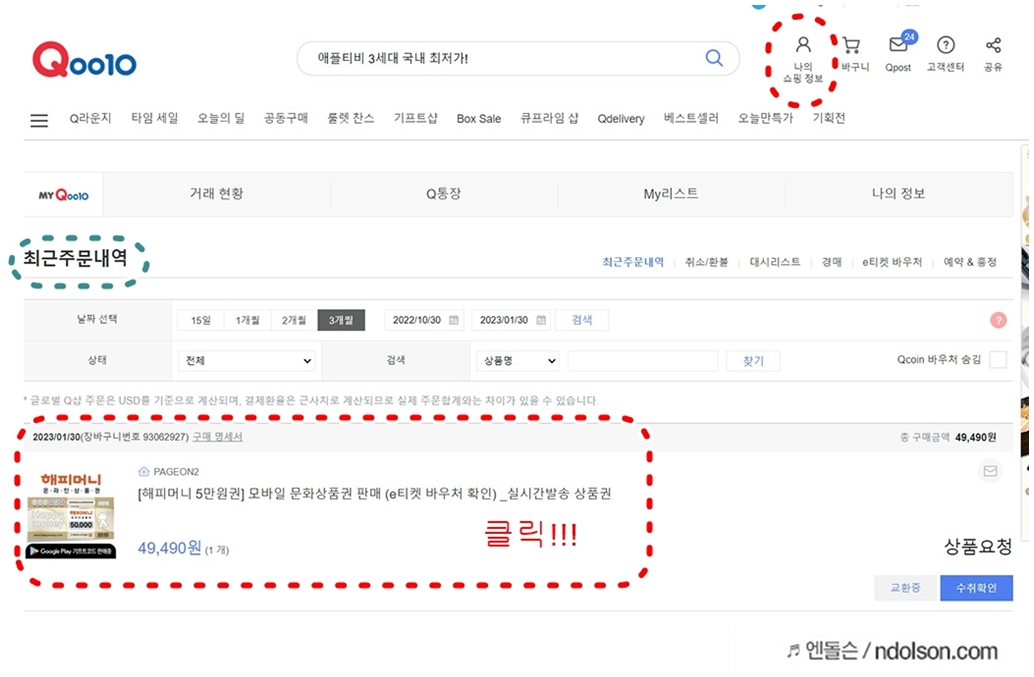Click the 수취확인 button
This screenshot has width=1034, height=677.
coord(976,587)
